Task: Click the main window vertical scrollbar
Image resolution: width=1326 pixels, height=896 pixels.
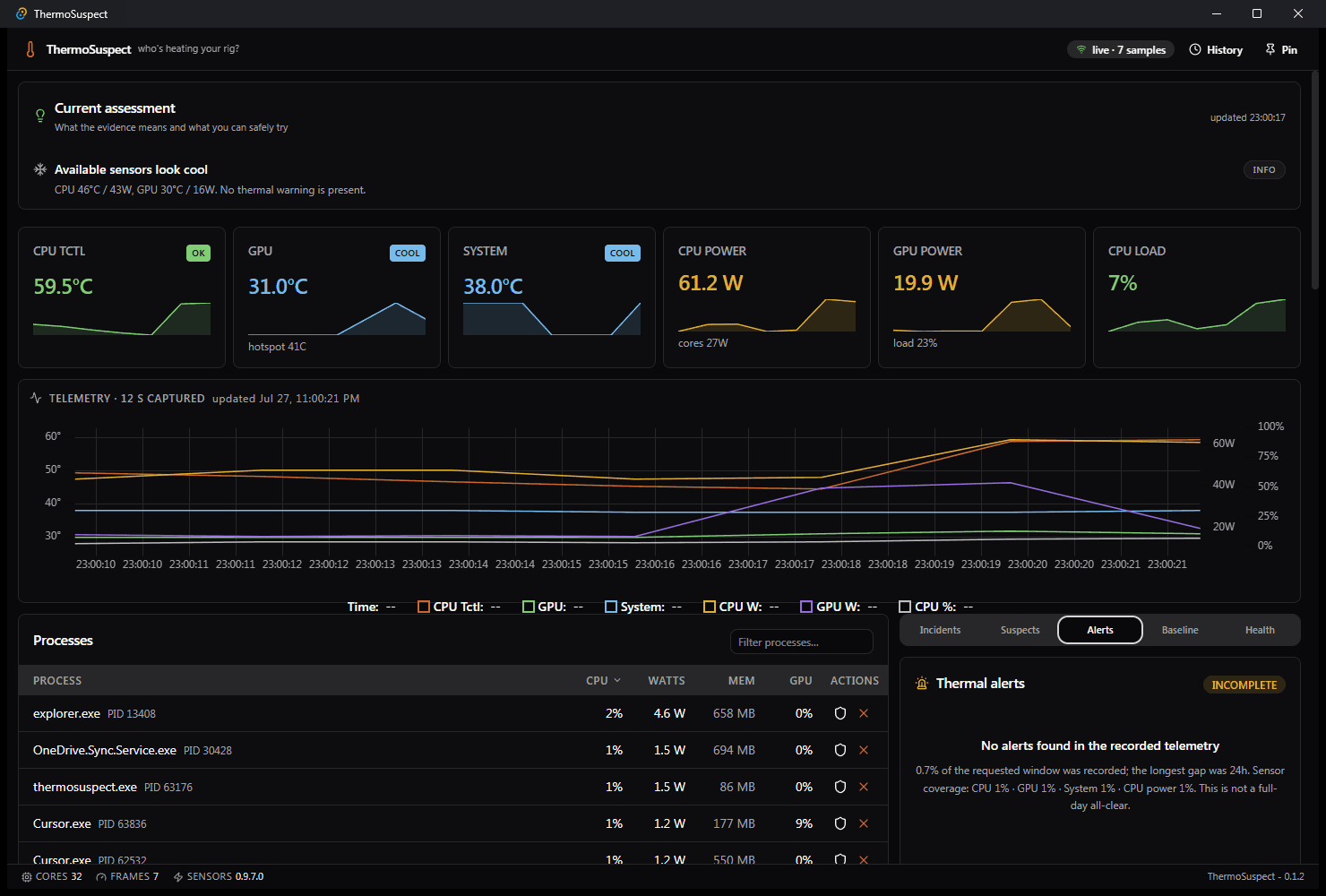Action: point(1315,179)
